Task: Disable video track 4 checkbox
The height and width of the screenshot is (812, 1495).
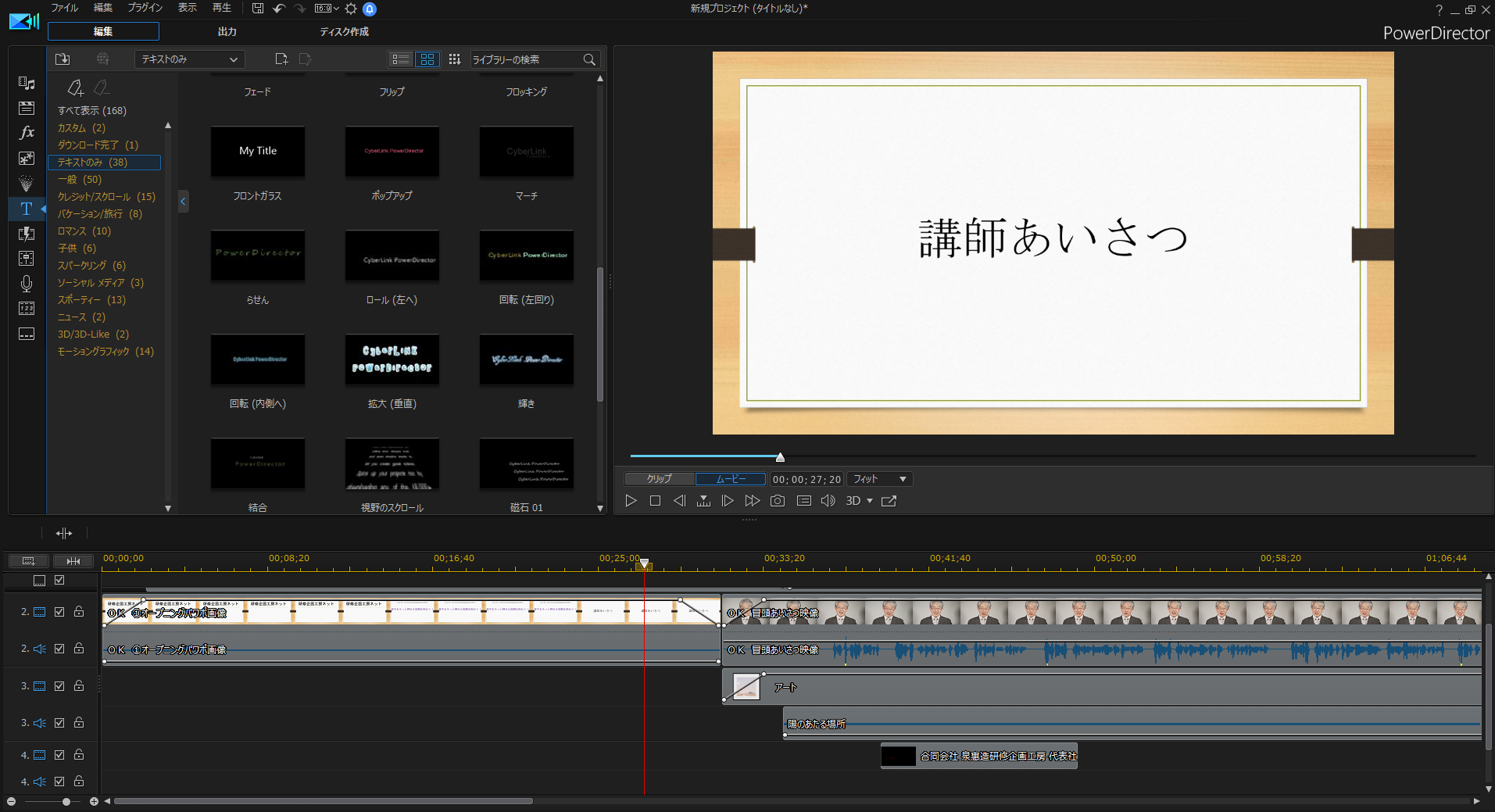Action: (59, 755)
